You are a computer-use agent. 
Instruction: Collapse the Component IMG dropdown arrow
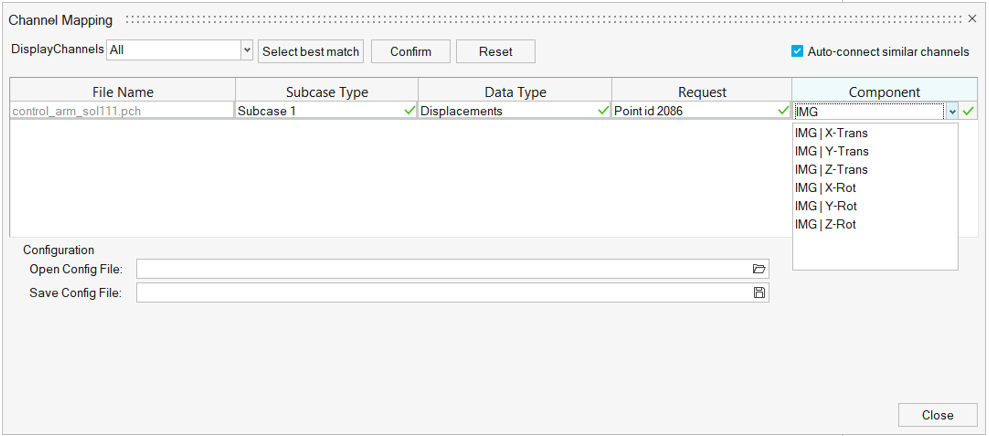coord(952,112)
